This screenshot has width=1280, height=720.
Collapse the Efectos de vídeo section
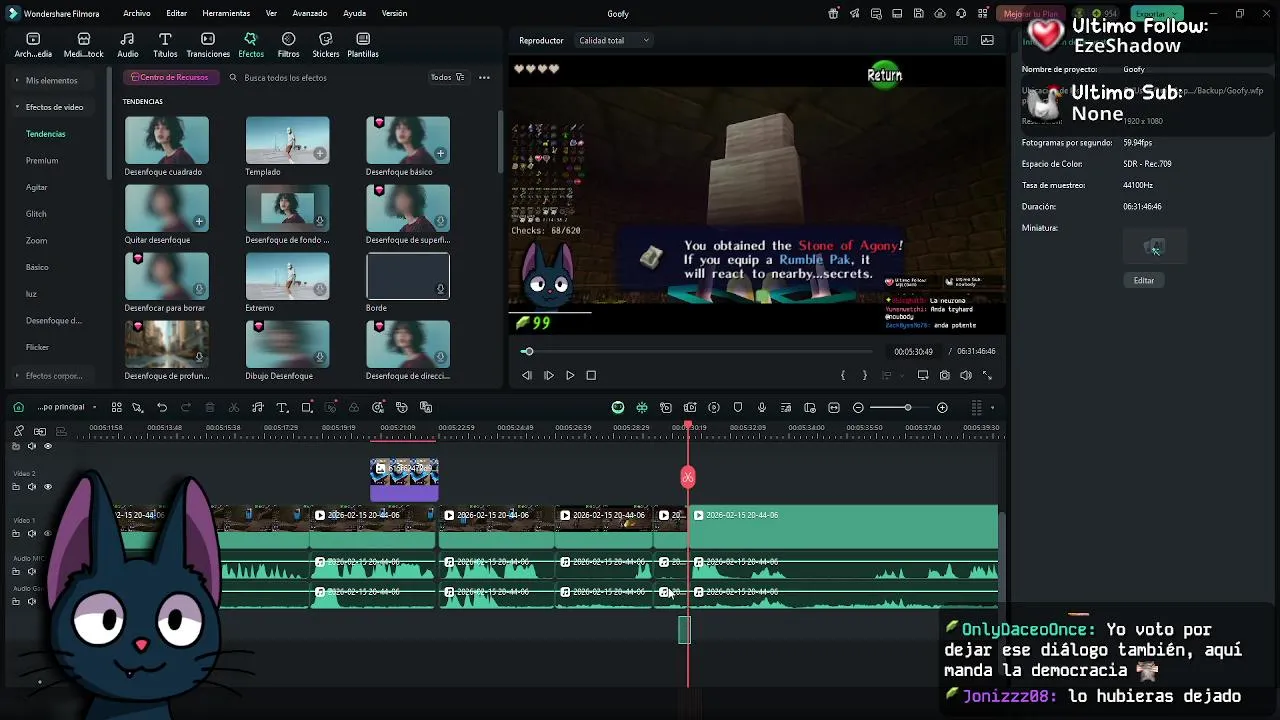[x=50, y=107]
